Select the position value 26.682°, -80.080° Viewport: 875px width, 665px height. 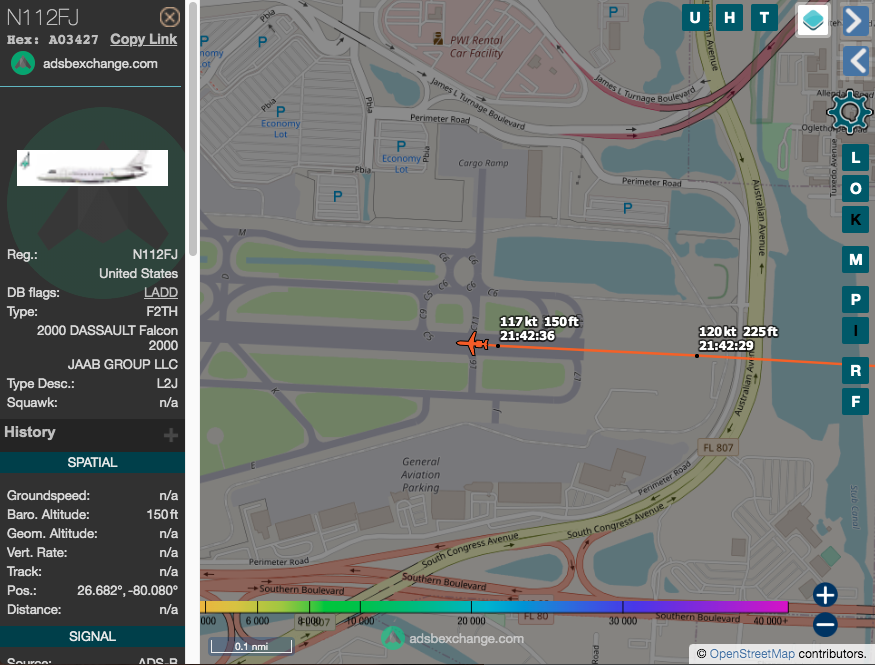coord(127,590)
